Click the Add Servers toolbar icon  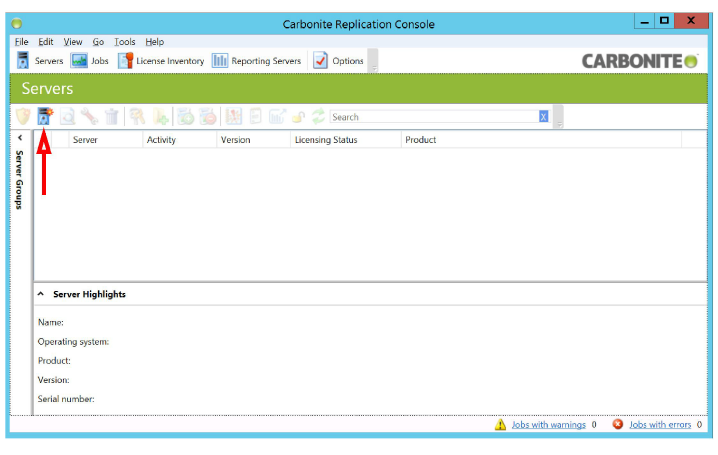(x=45, y=116)
